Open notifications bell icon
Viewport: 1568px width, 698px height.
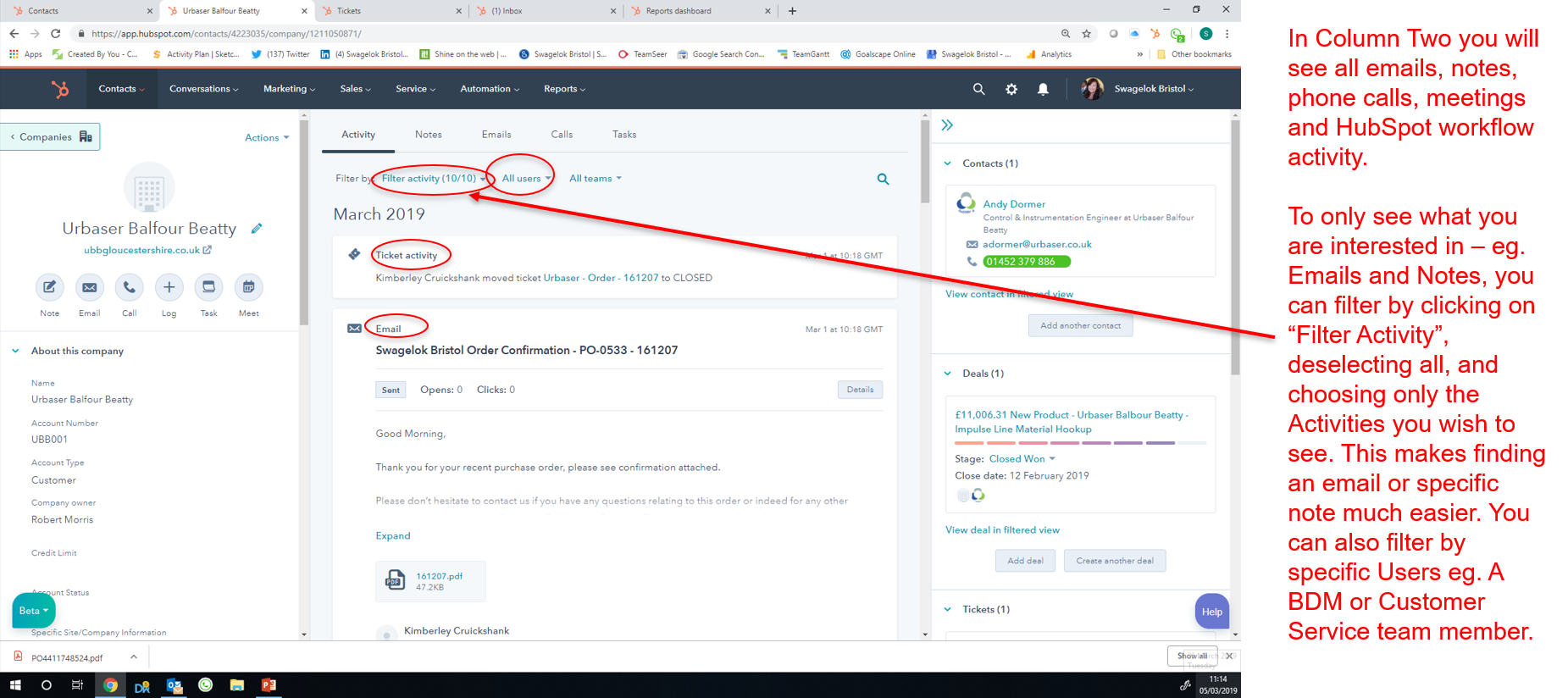pyautogui.click(x=1043, y=89)
